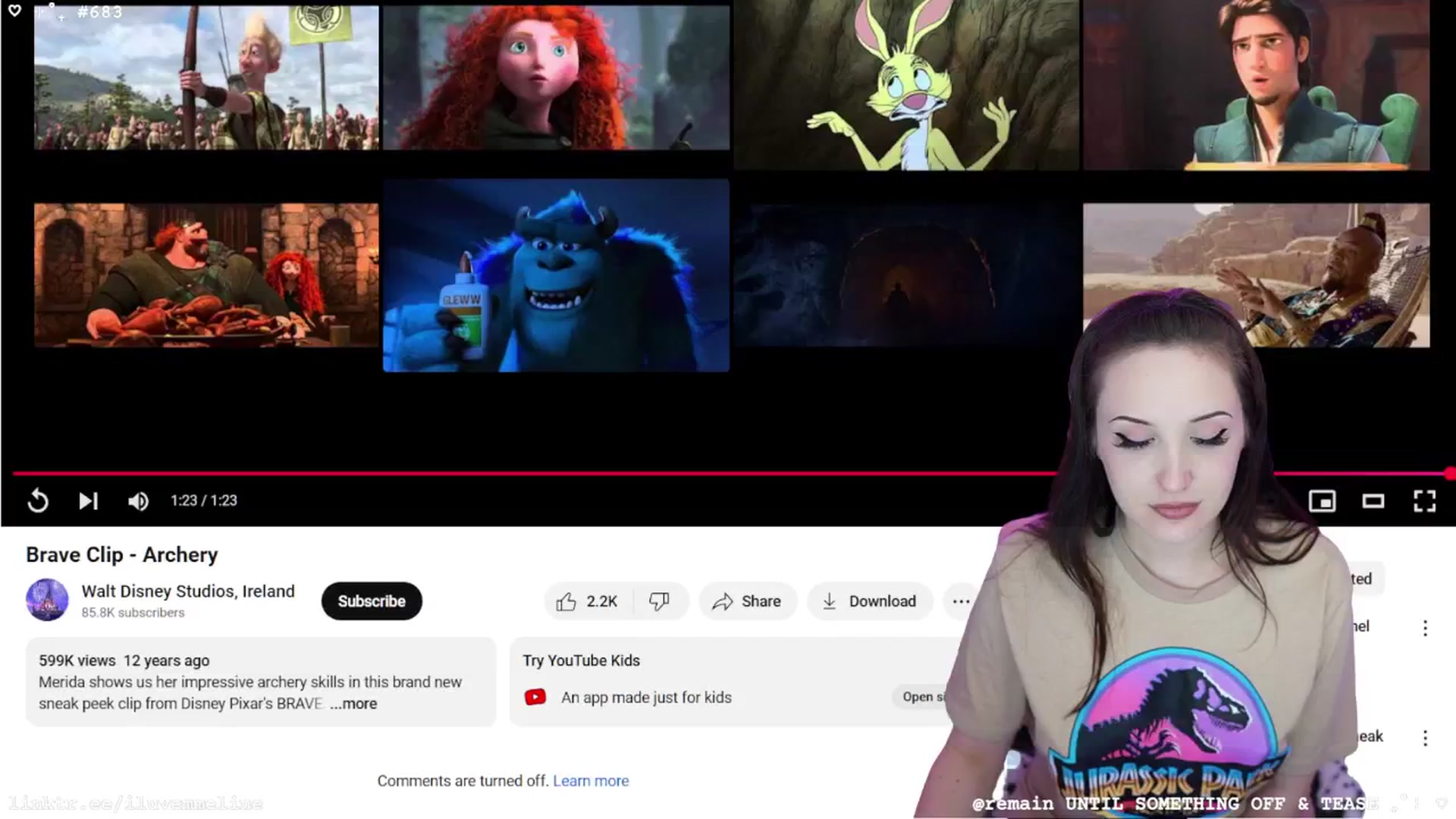Share the Brave Clip video
Screen dimensions: 1456x819
tap(747, 601)
